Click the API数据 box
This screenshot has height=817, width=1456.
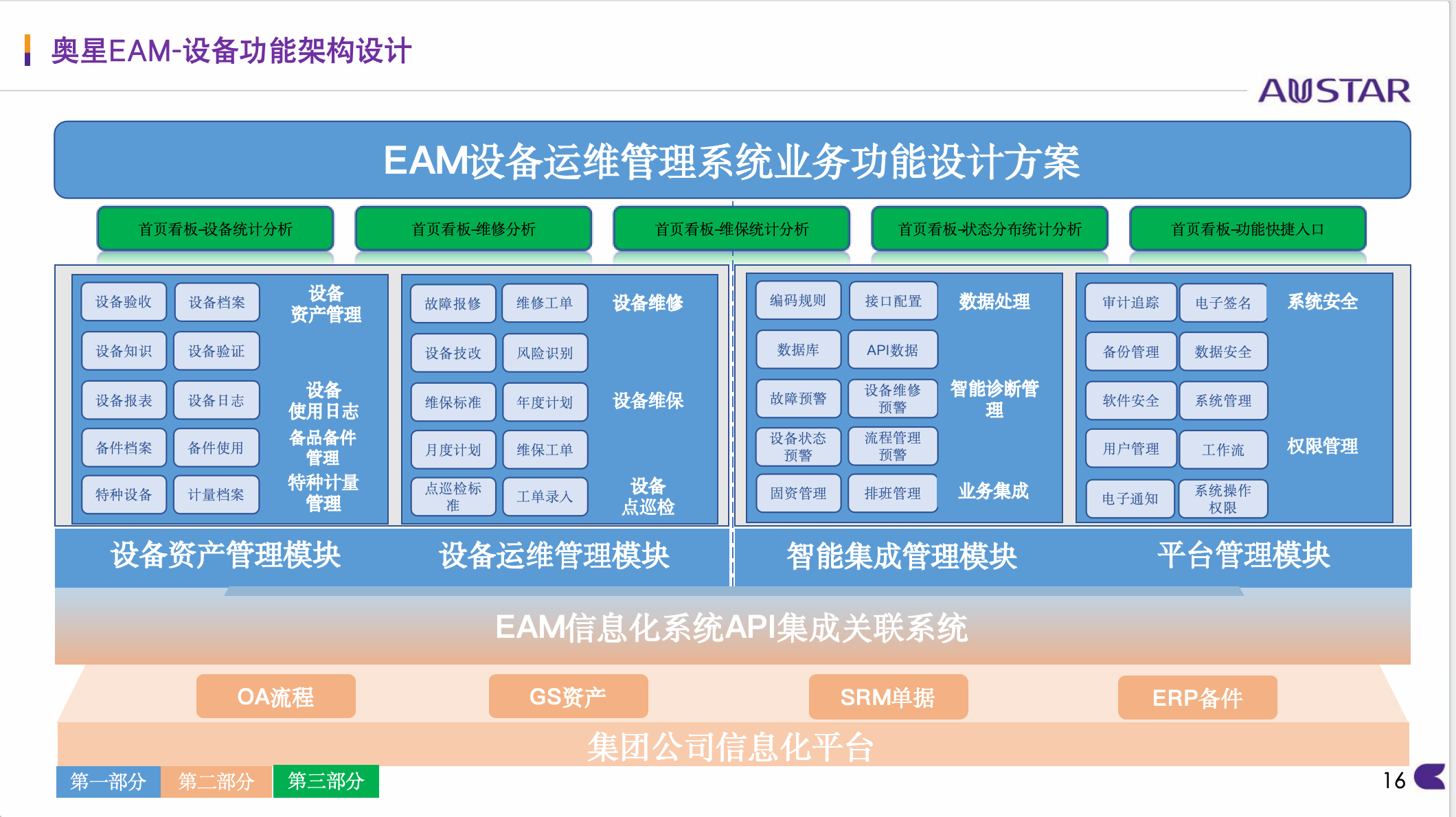(893, 350)
